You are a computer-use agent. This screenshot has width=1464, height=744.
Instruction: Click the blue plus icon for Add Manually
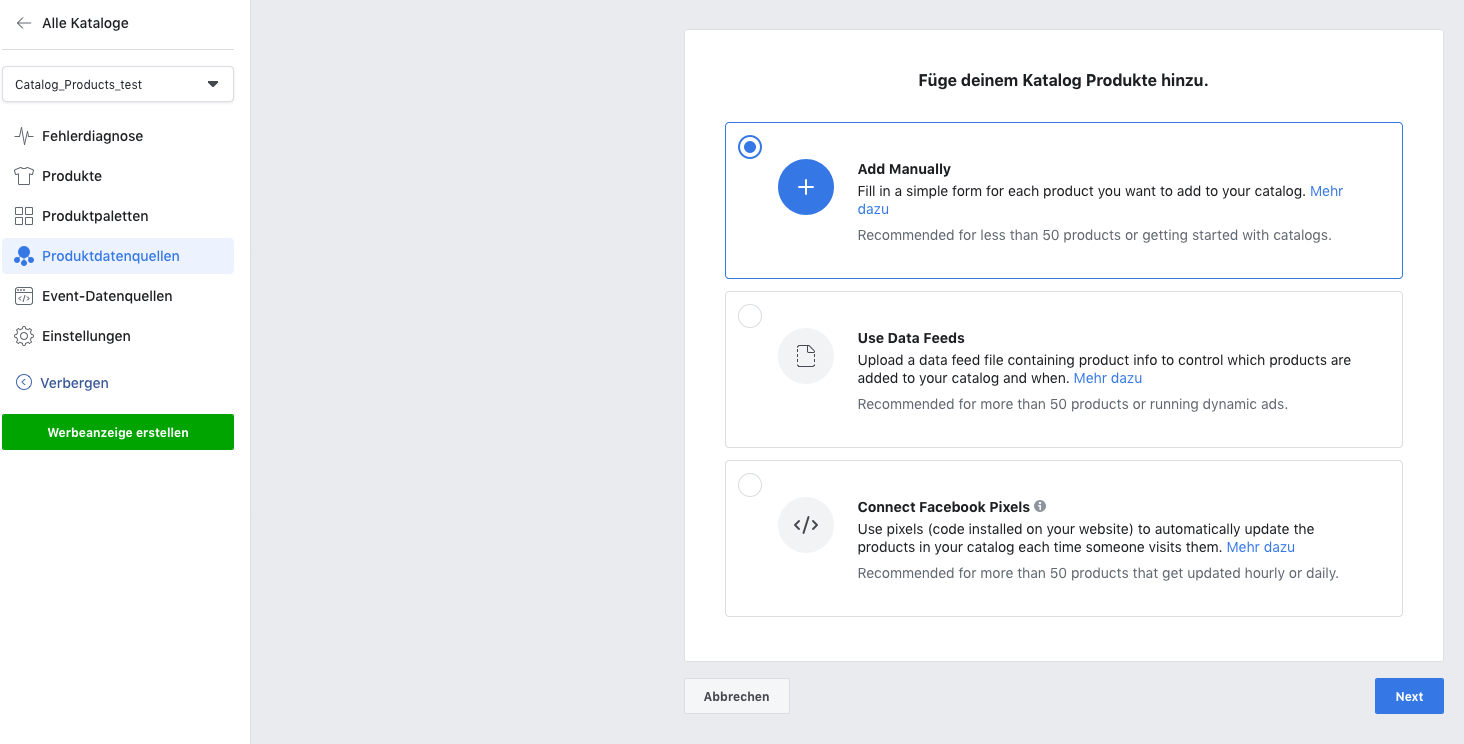pos(805,187)
